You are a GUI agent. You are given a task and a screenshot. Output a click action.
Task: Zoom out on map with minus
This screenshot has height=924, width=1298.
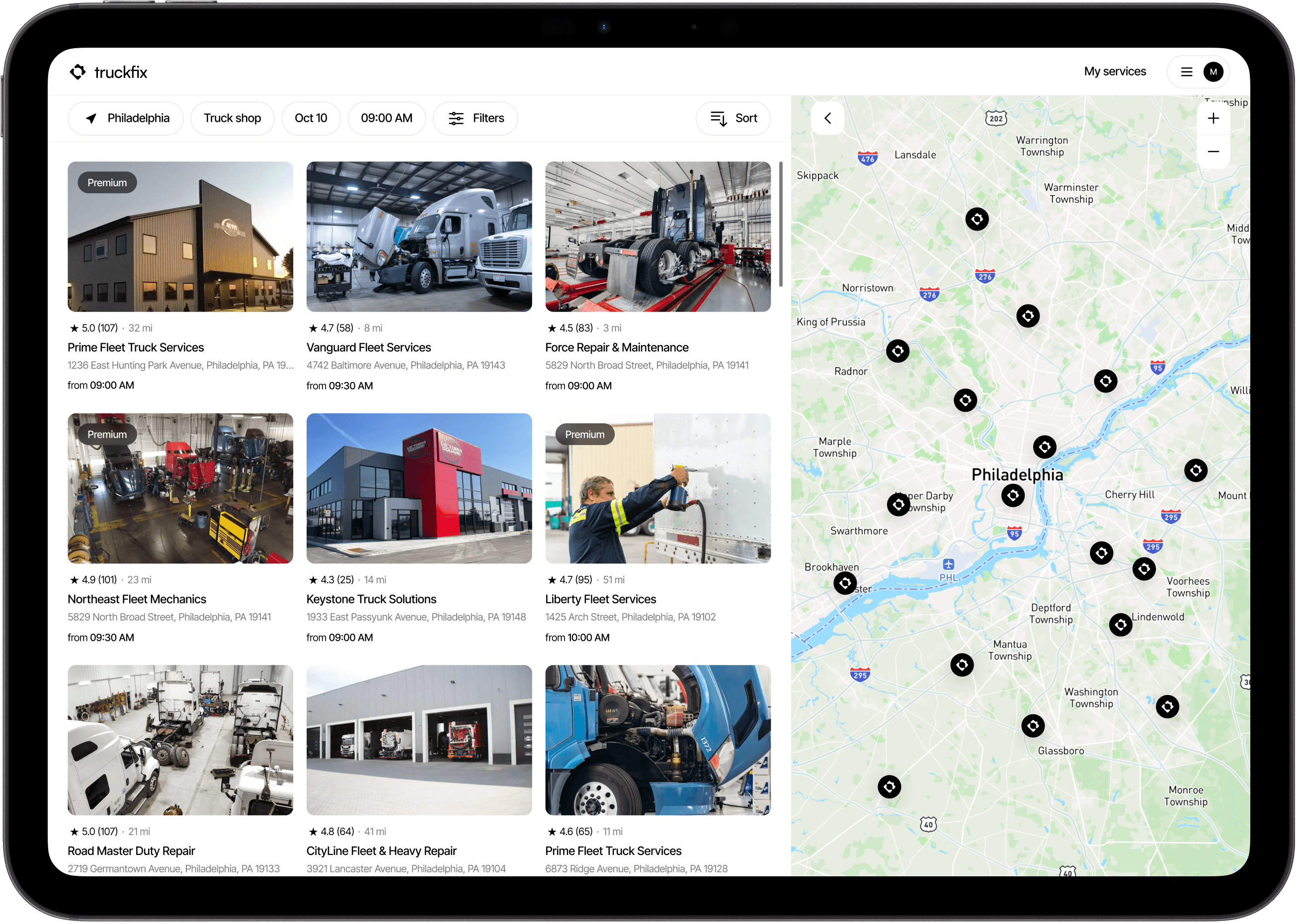1213,152
